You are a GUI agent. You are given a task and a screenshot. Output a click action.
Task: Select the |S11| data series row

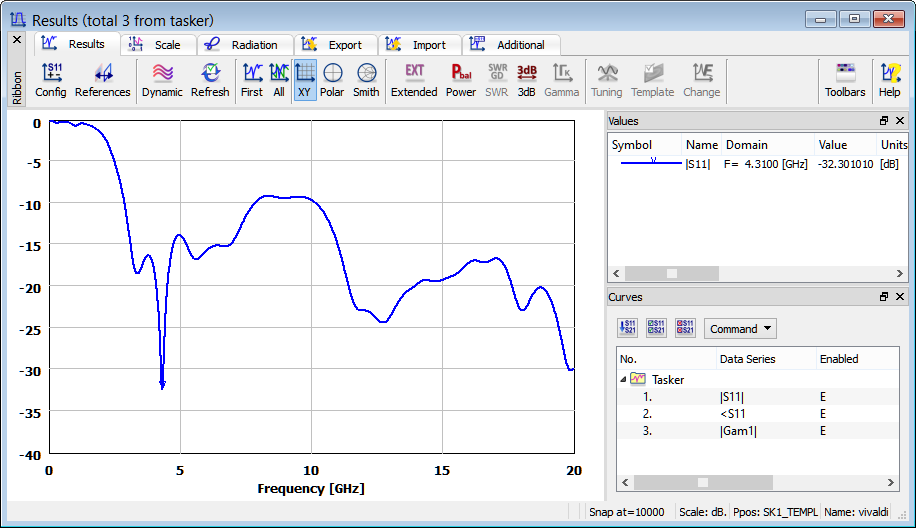coord(758,397)
